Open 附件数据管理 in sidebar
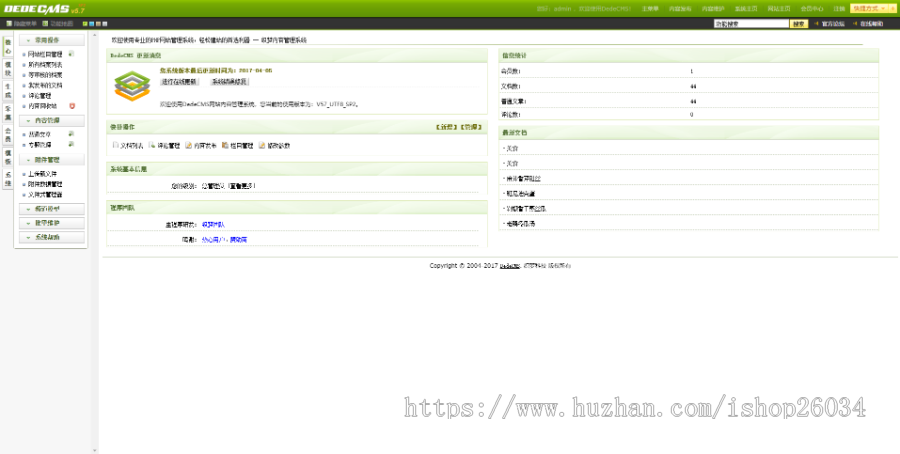The width and height of the screenshot is (900, 454). [45, 184]
